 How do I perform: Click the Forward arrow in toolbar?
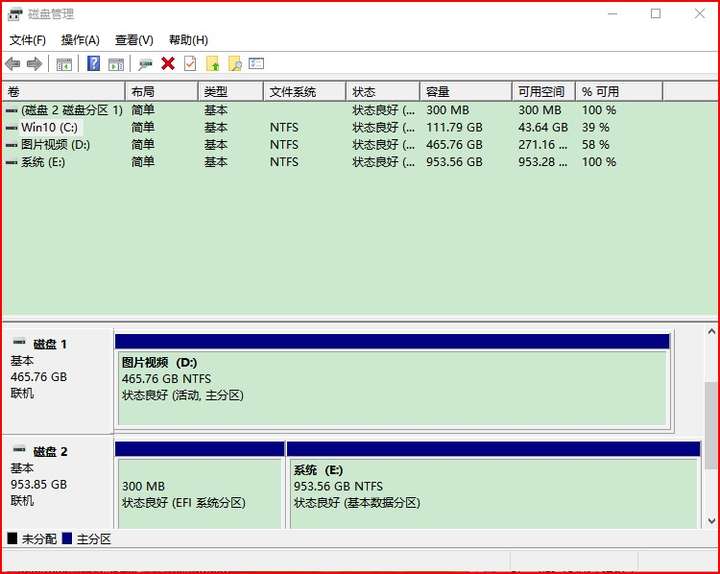click(x=34, y=64)
